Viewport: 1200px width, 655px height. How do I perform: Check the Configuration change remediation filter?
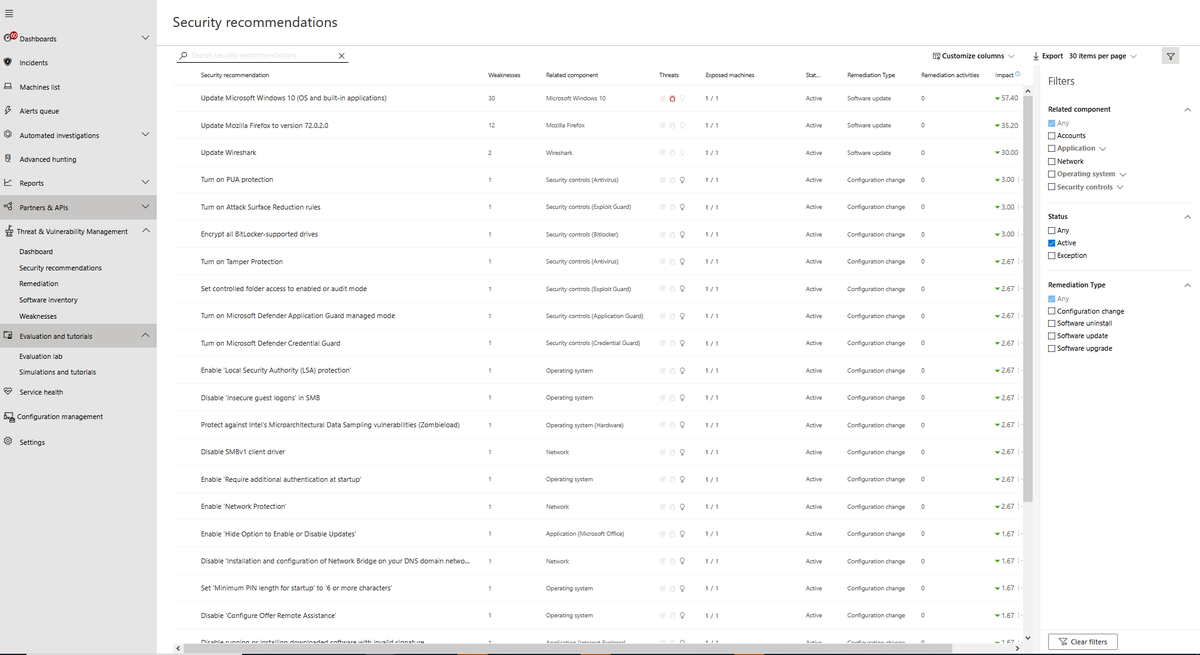pyautogui.click(x=1051, y=311)
